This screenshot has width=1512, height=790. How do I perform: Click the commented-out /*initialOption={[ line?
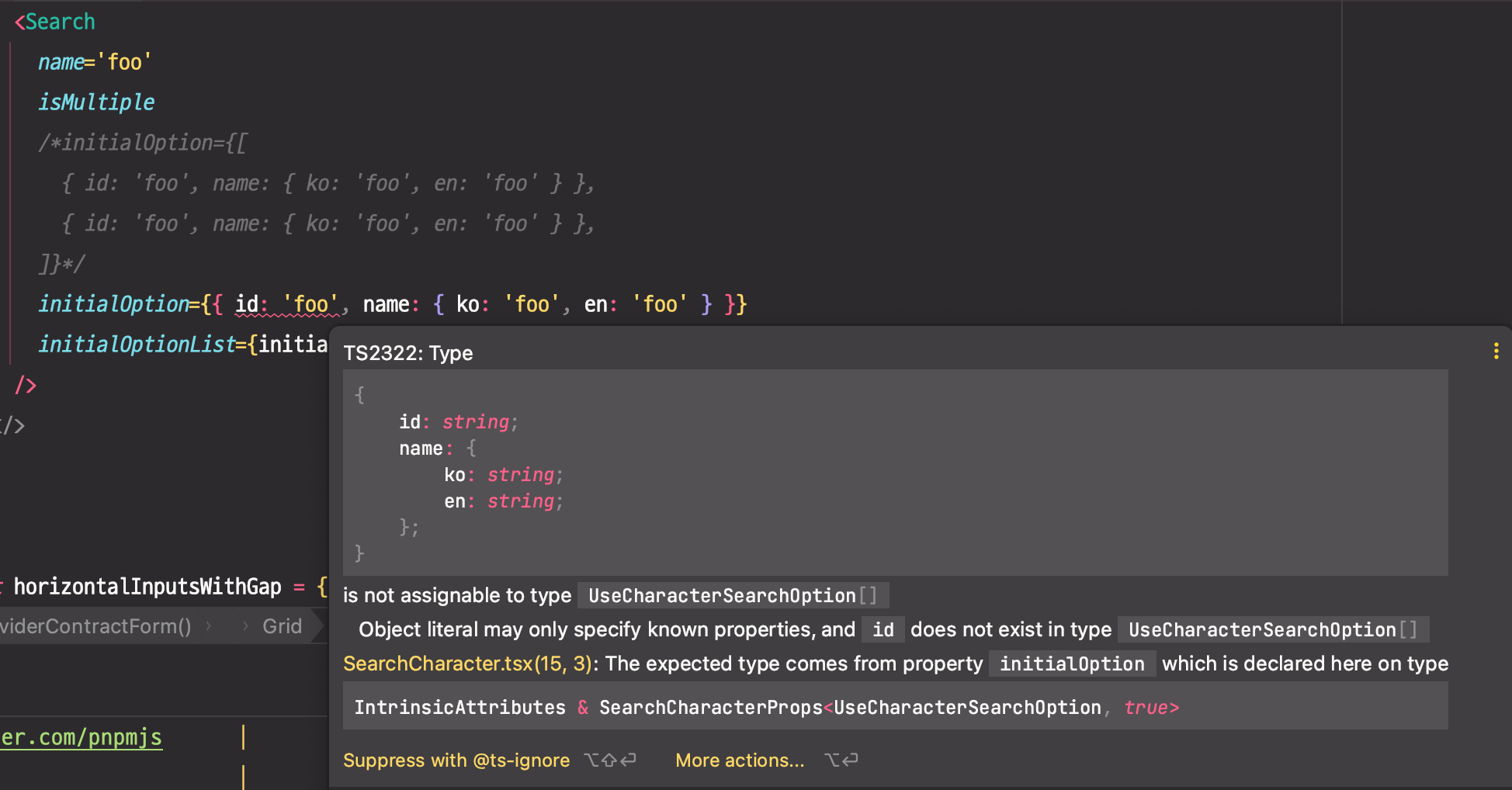(144, 143)
